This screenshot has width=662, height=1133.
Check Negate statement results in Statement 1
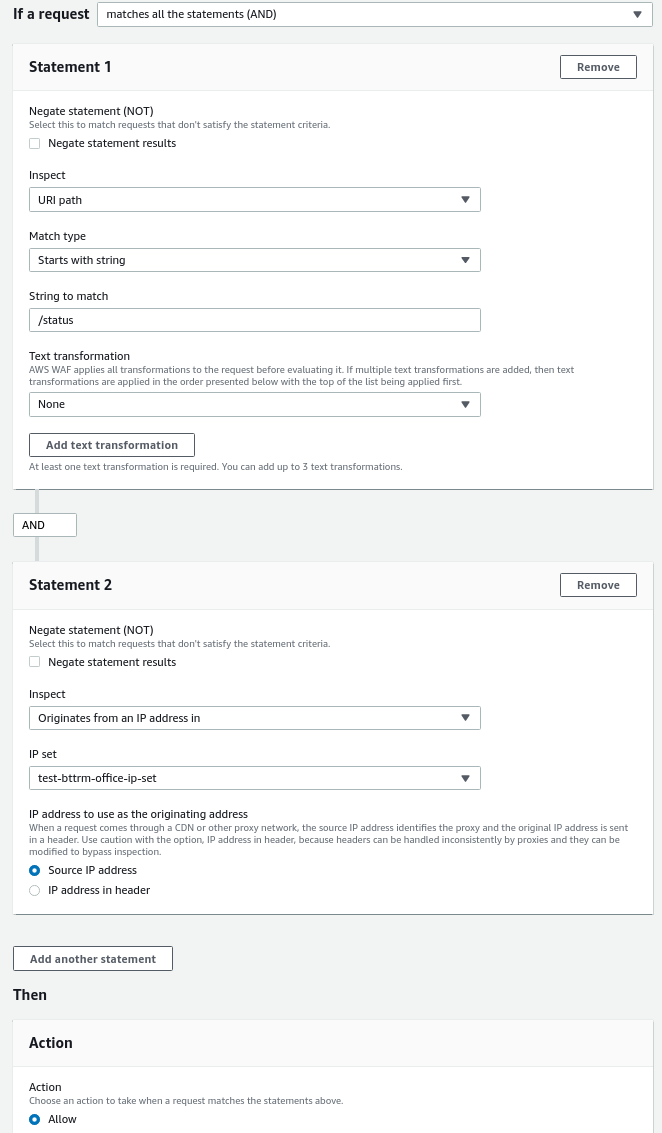35,143
